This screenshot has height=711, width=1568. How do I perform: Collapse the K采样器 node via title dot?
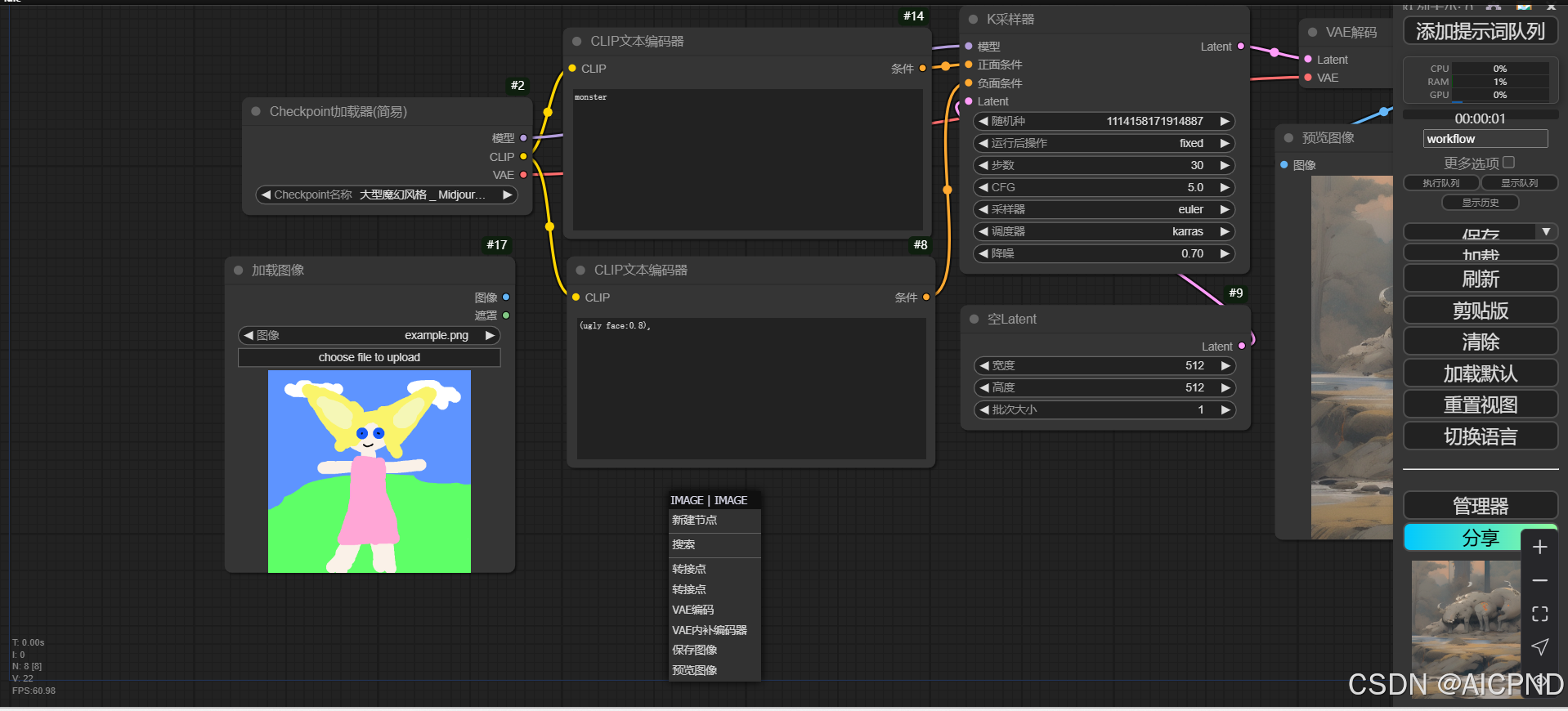973,19
